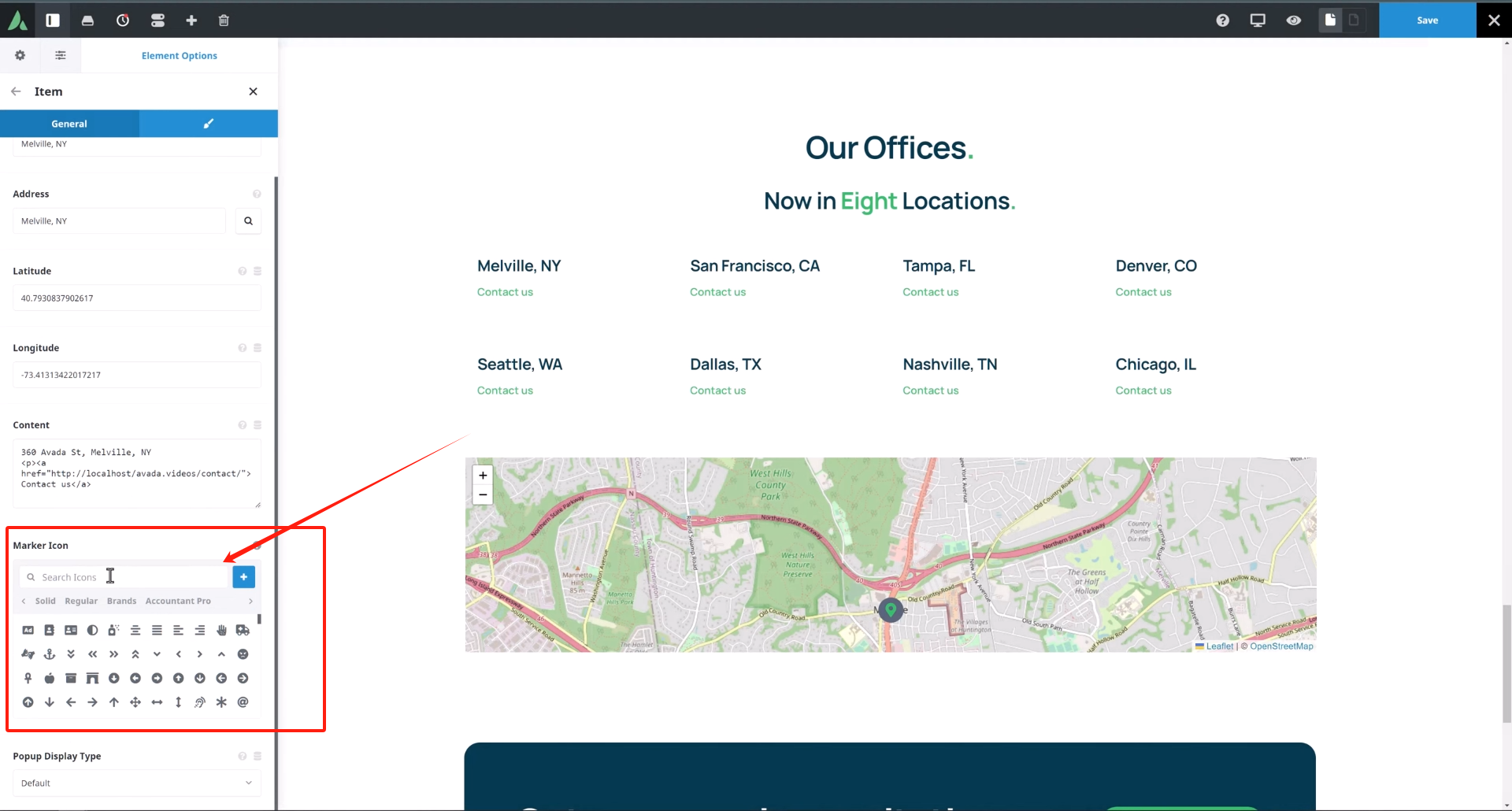Viewport: 1512px width, 811px height.
Task: Click the trash icon in top toolbar
Action: coord(224,20)
